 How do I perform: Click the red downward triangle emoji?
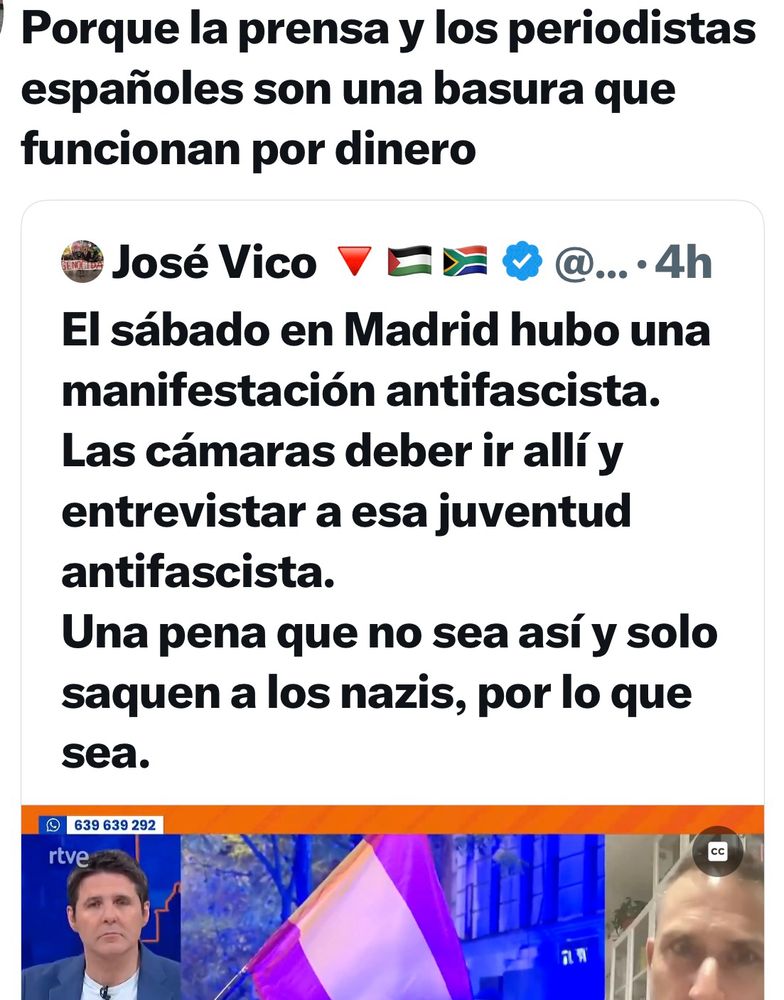click(x=354, y=261)
